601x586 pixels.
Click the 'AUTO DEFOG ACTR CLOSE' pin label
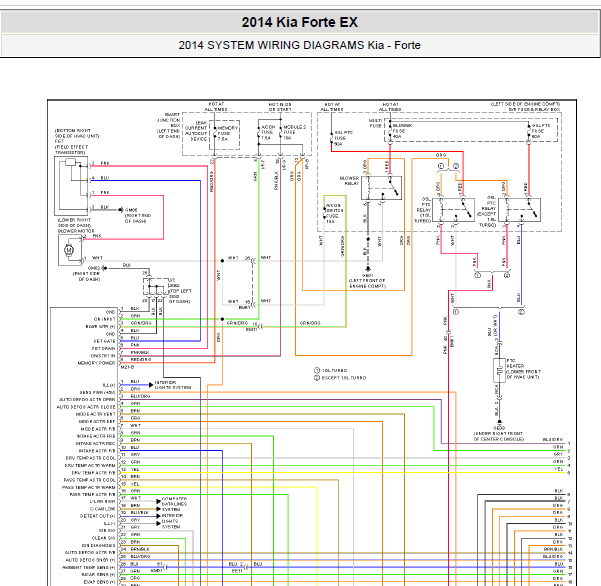point(85,407)
